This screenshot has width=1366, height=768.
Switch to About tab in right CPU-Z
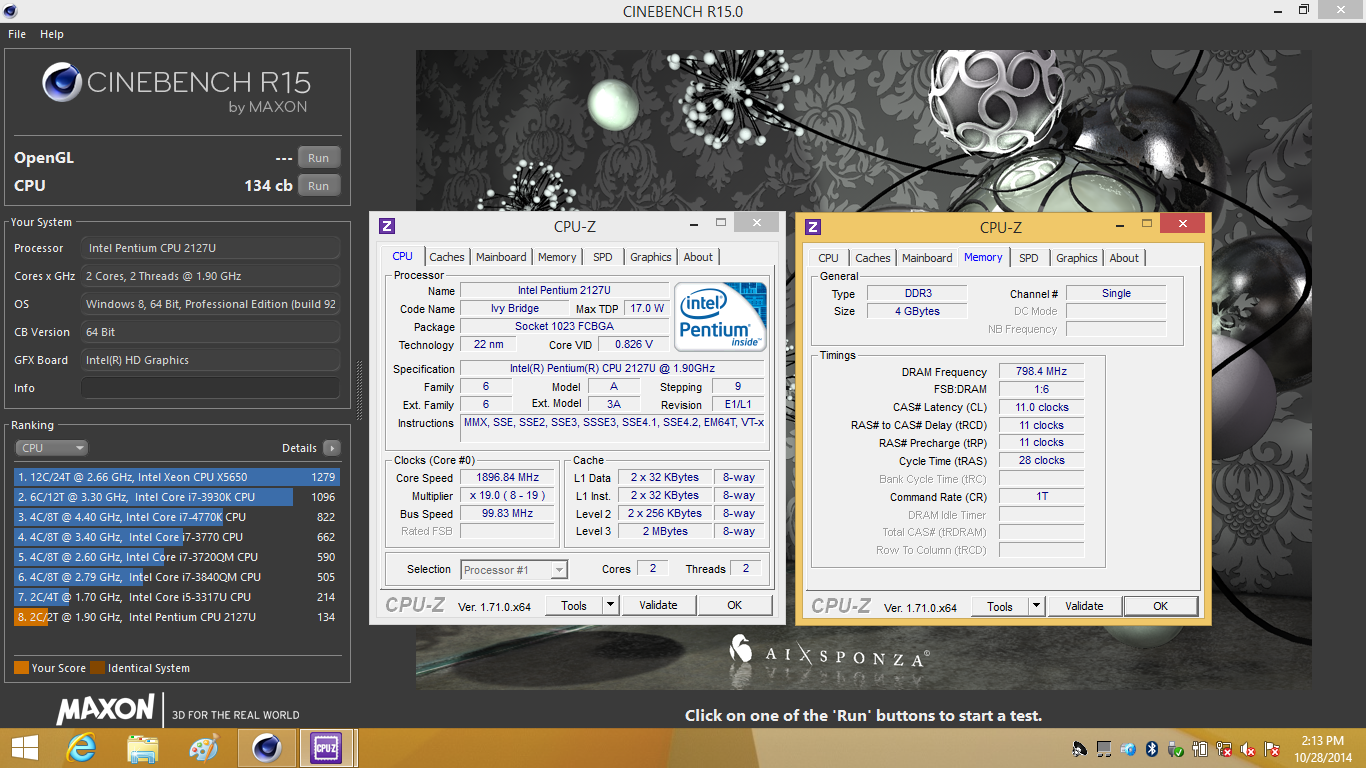point(1124,258)
